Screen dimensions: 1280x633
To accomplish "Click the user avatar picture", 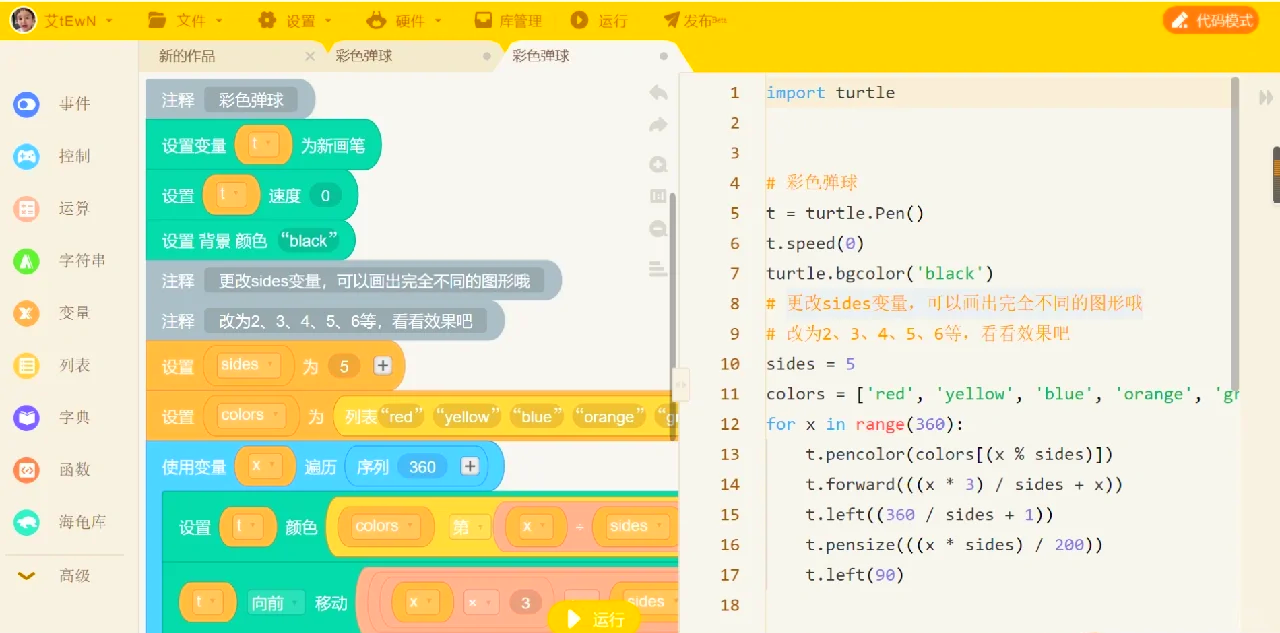I will click(23, 20).
